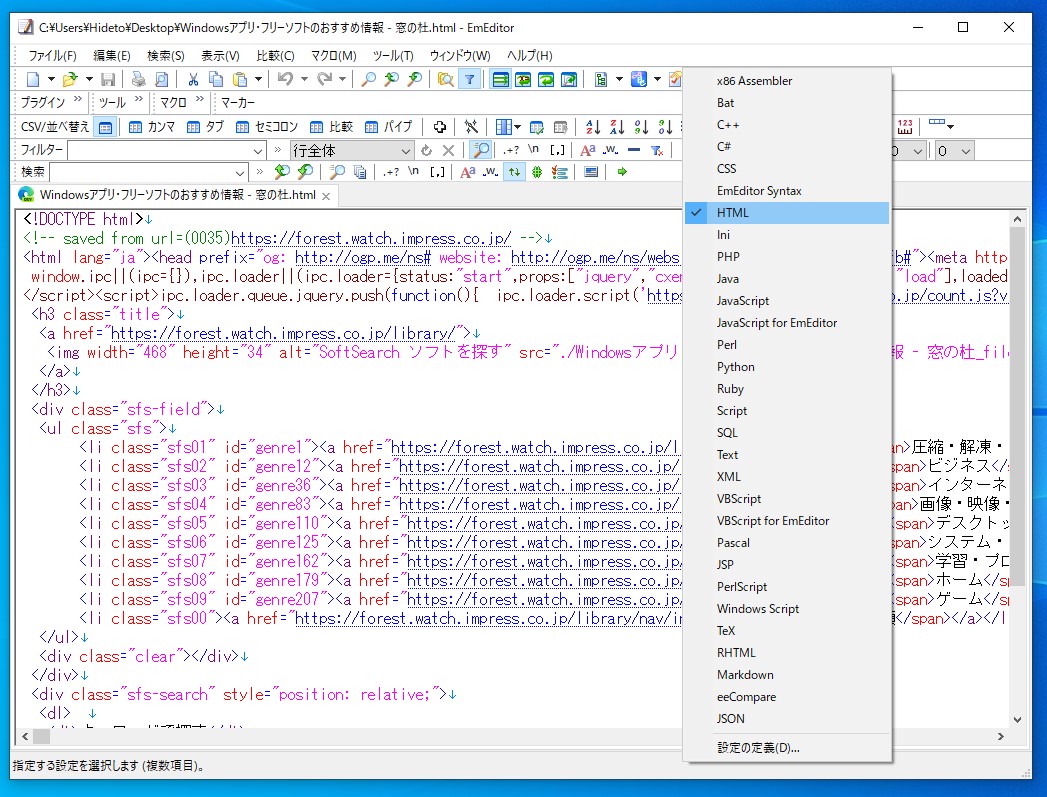Enable semicolon-separated CSV mode

pyautogui.click(x=240, y=126)
